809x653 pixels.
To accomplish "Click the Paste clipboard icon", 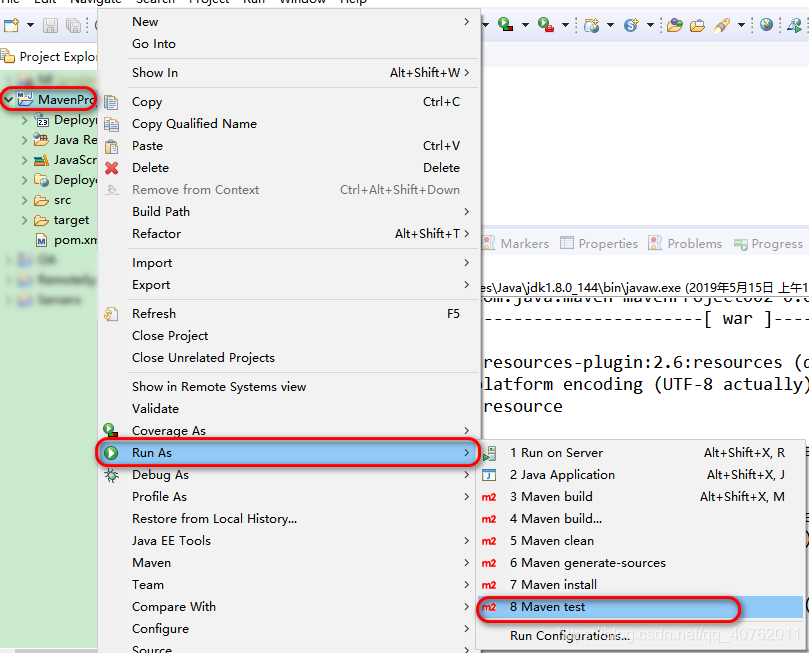I will coord(111,146).
